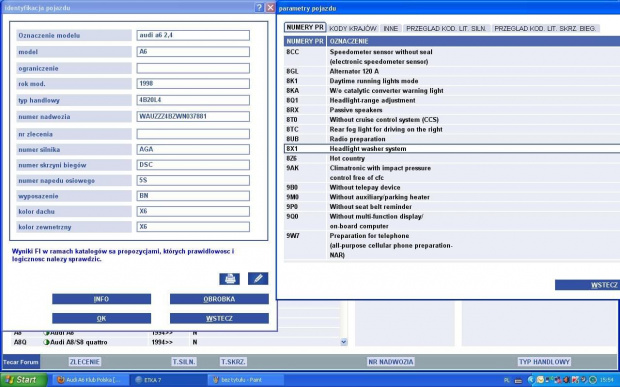Viewport: 620px width, 387px height.
Task: Switch to ETKA 7 taskbar item
Action: coord(168,380)
